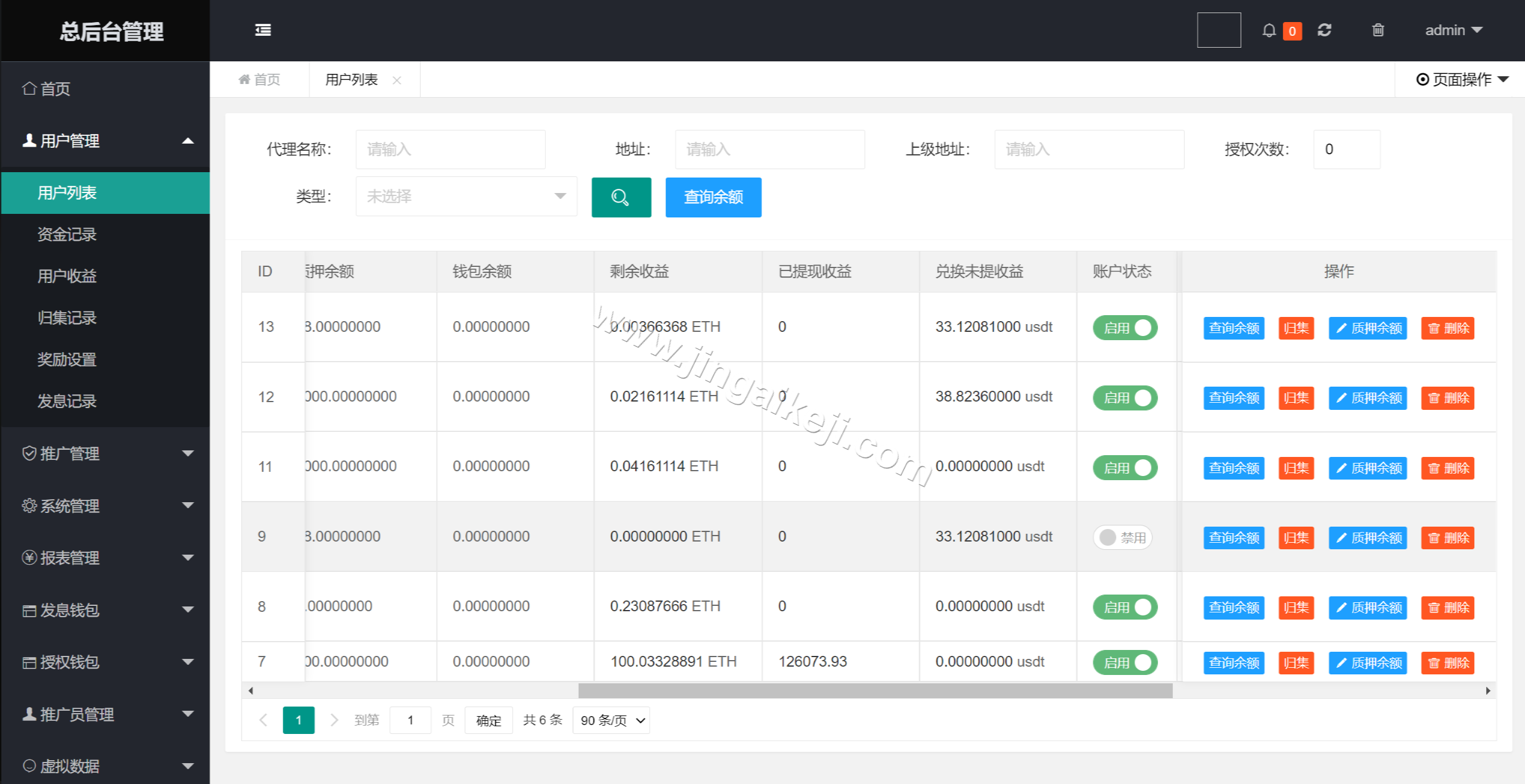
Task: Click the home icon next to 首页
Action: (x=244, y=79)
